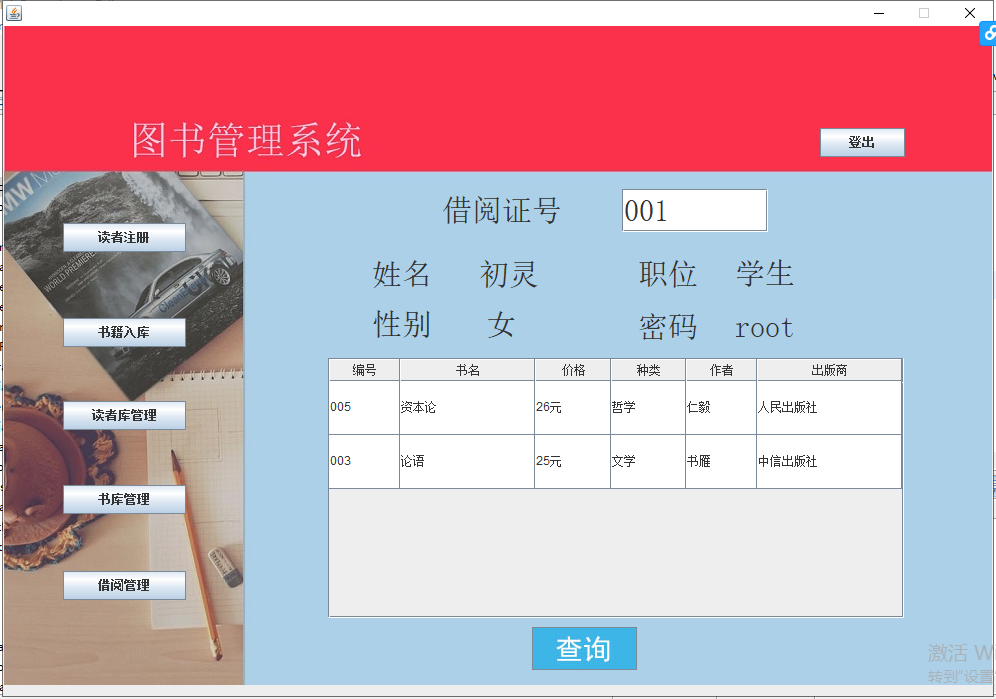
Task: Click the password value root
Action: click(764, 329)
